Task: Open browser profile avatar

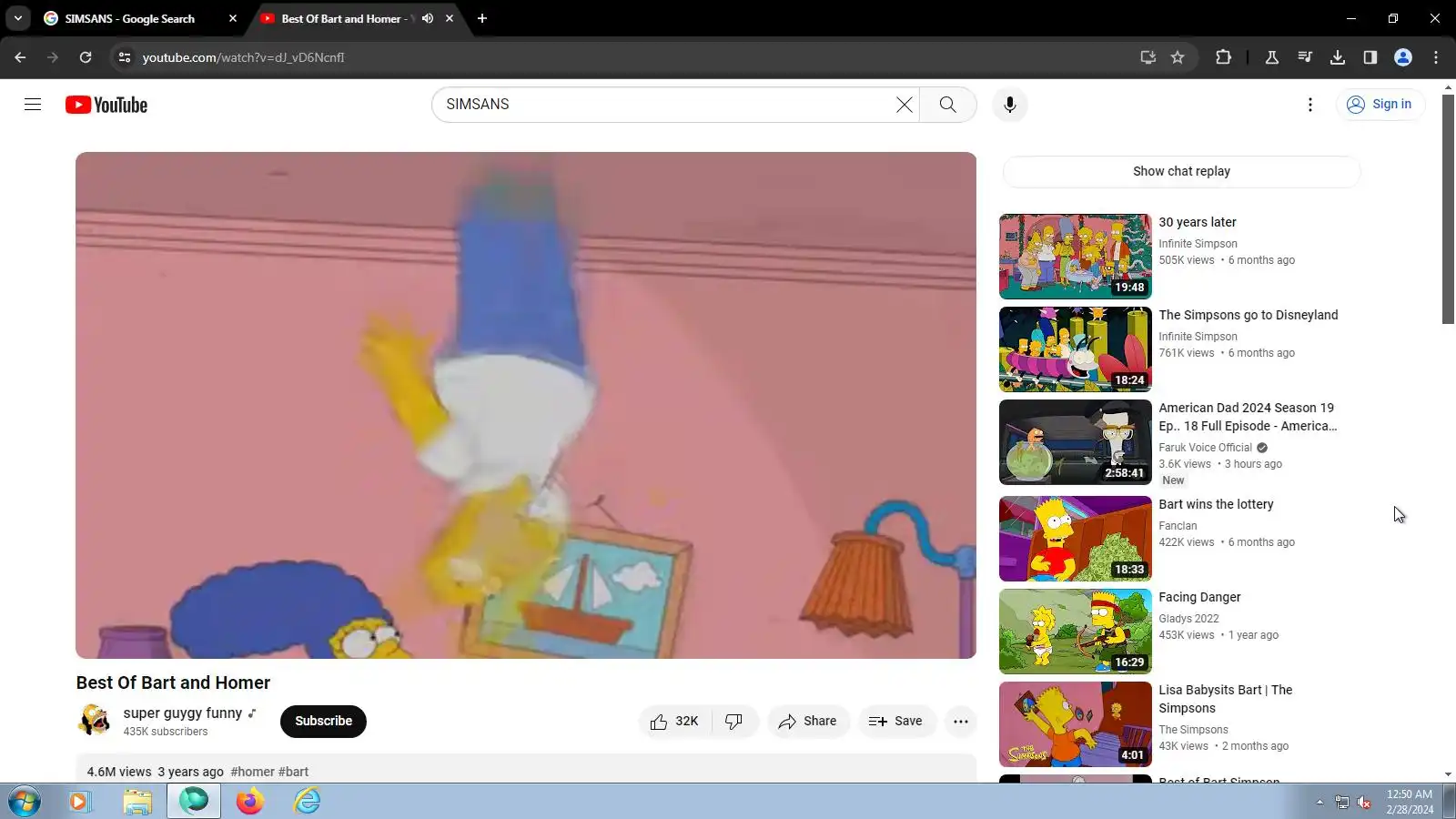Action: (x=1403, y=57)
